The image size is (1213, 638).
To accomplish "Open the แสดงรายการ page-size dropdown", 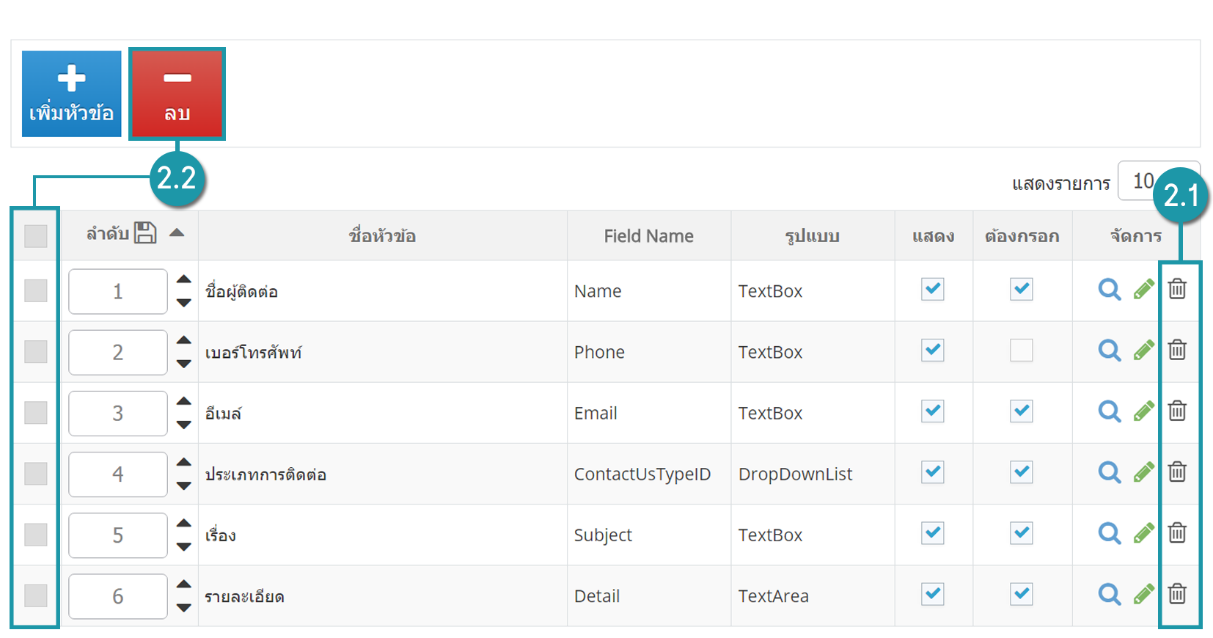I will click(x=1158, y=182).
